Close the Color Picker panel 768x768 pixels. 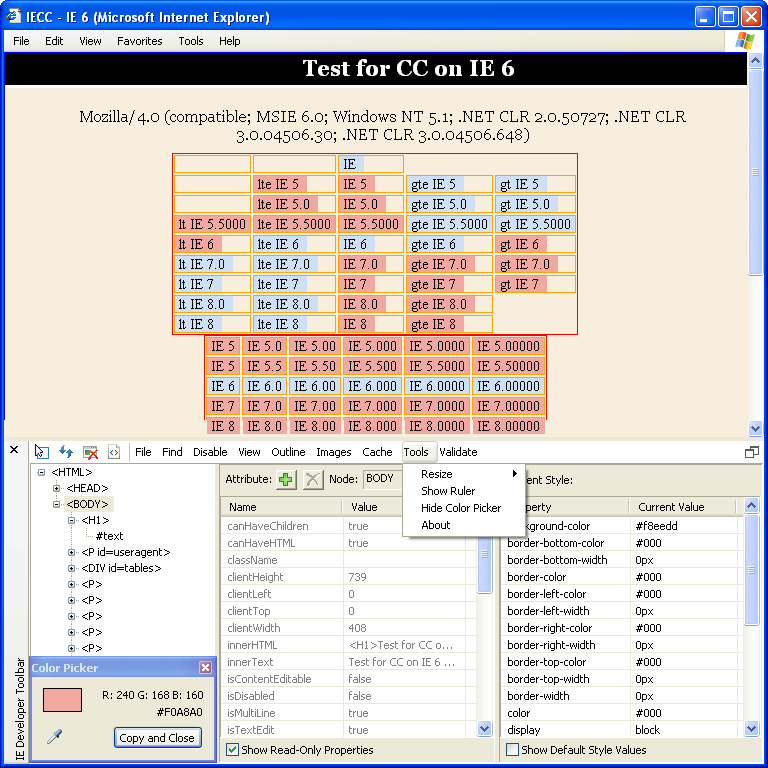[x=205, y=668]
